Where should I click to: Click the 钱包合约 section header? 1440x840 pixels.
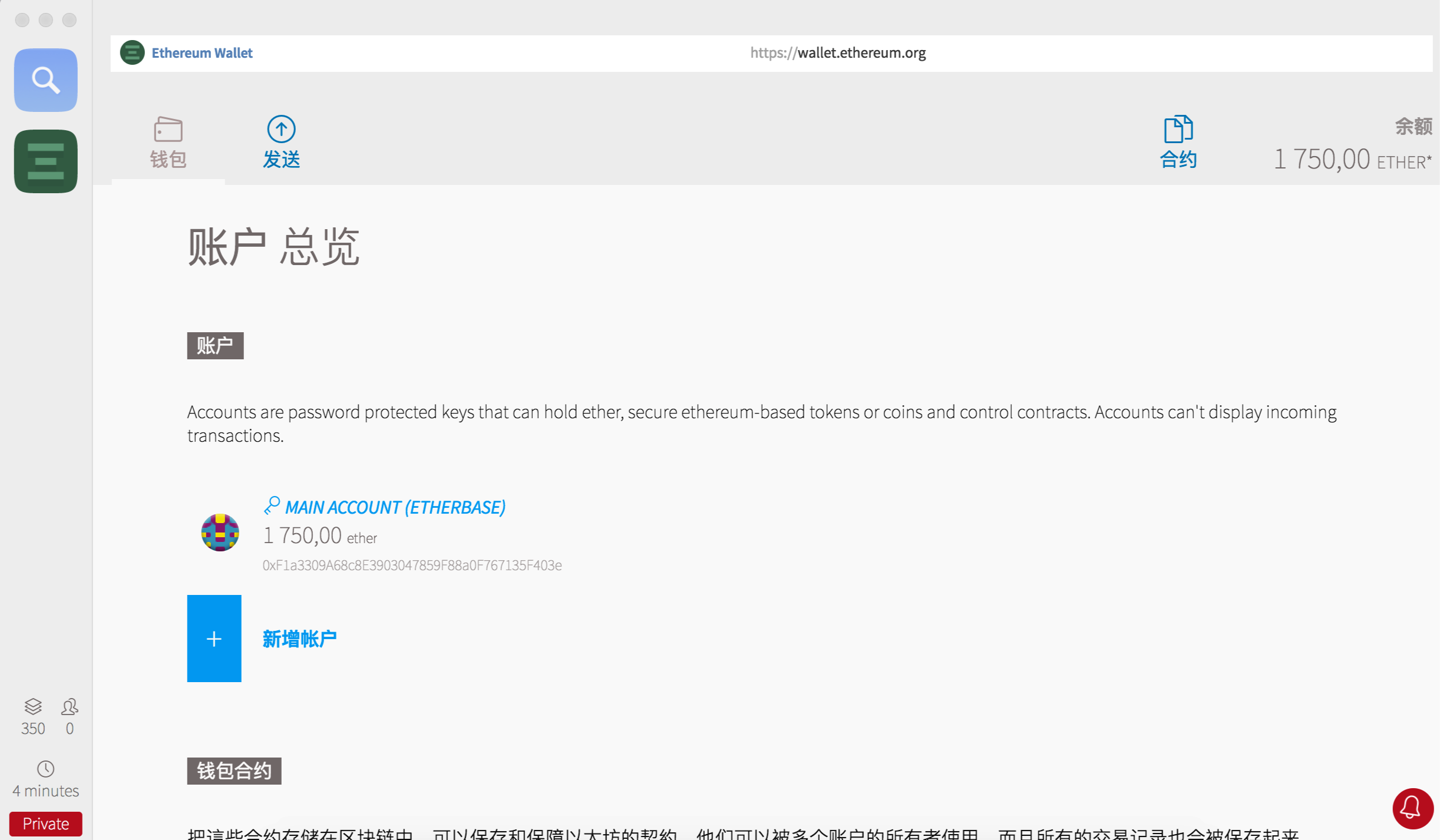click(234, 771)
